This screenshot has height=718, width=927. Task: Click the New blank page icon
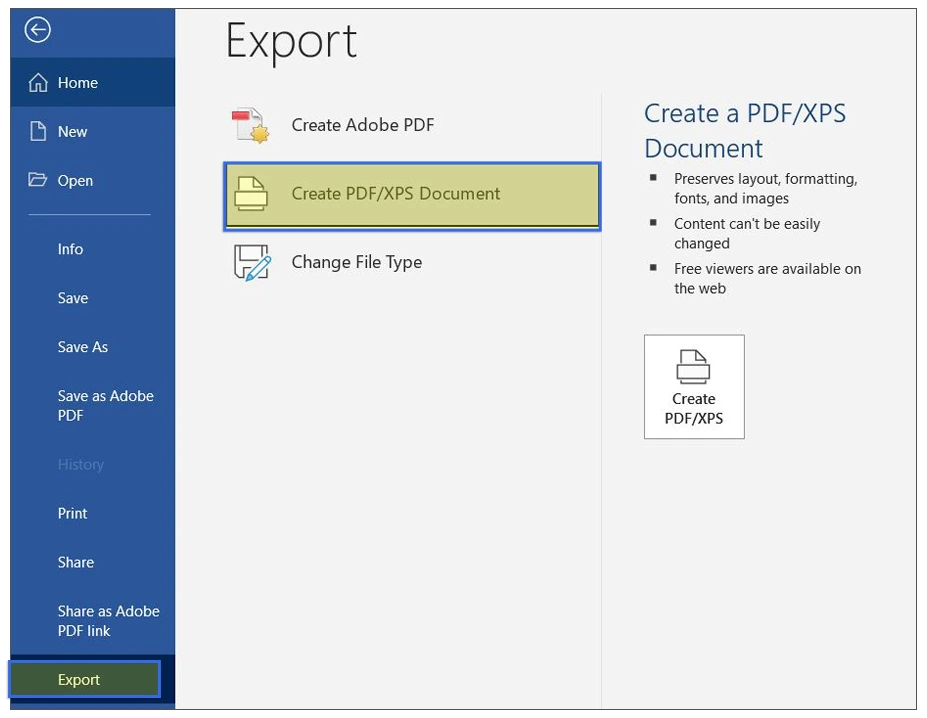pyautogui.click(x=38, y=131)
